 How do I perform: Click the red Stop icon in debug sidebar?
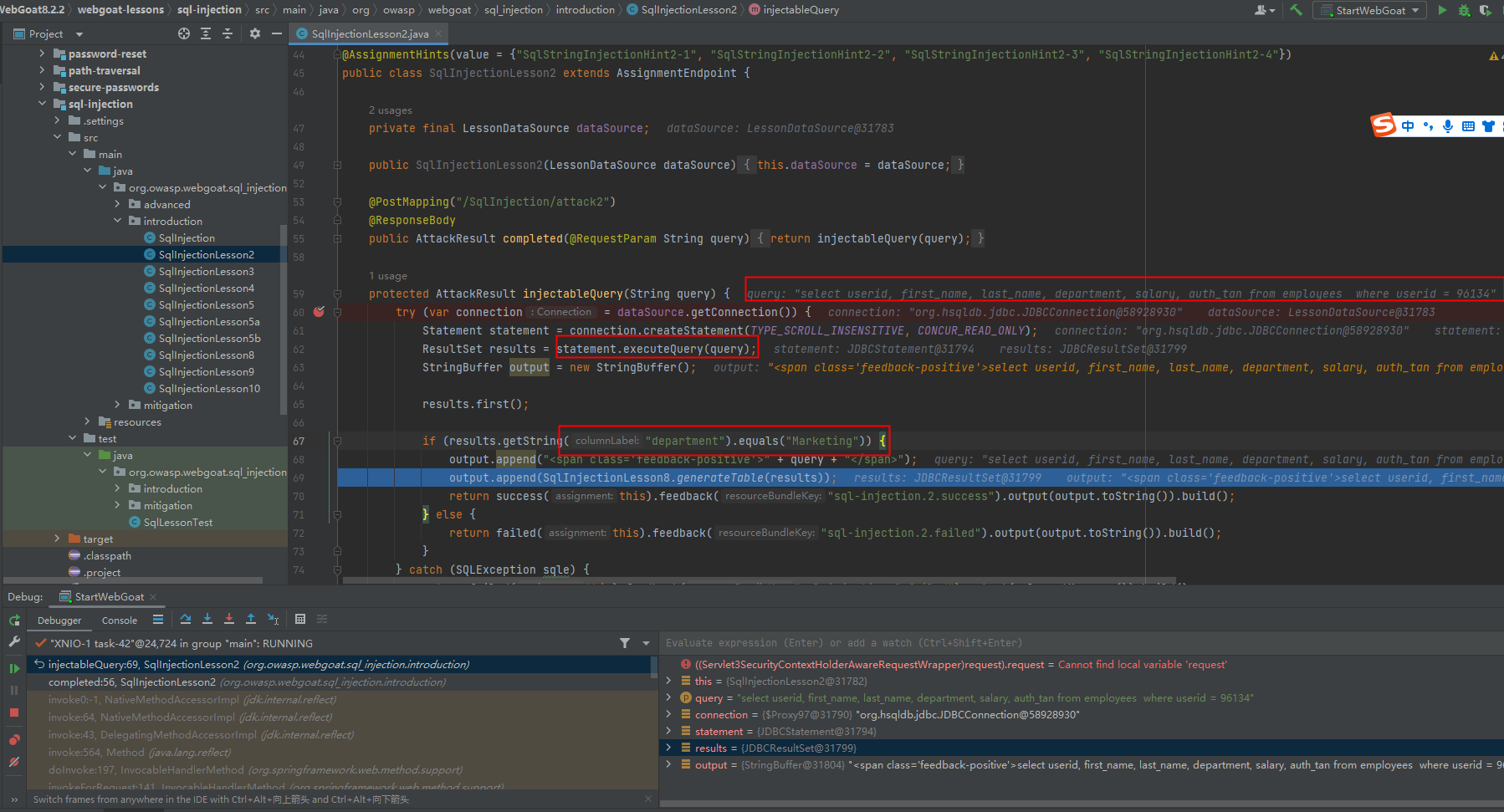14,712
